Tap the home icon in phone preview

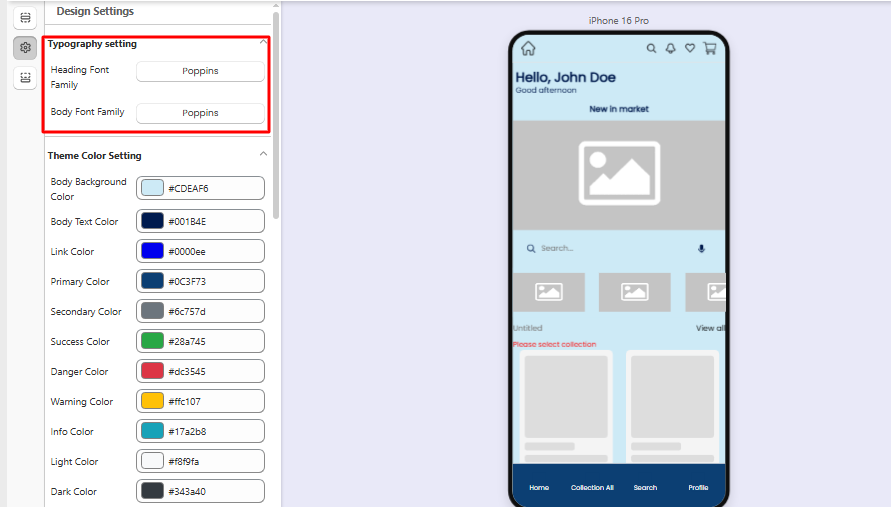[528, 48]
